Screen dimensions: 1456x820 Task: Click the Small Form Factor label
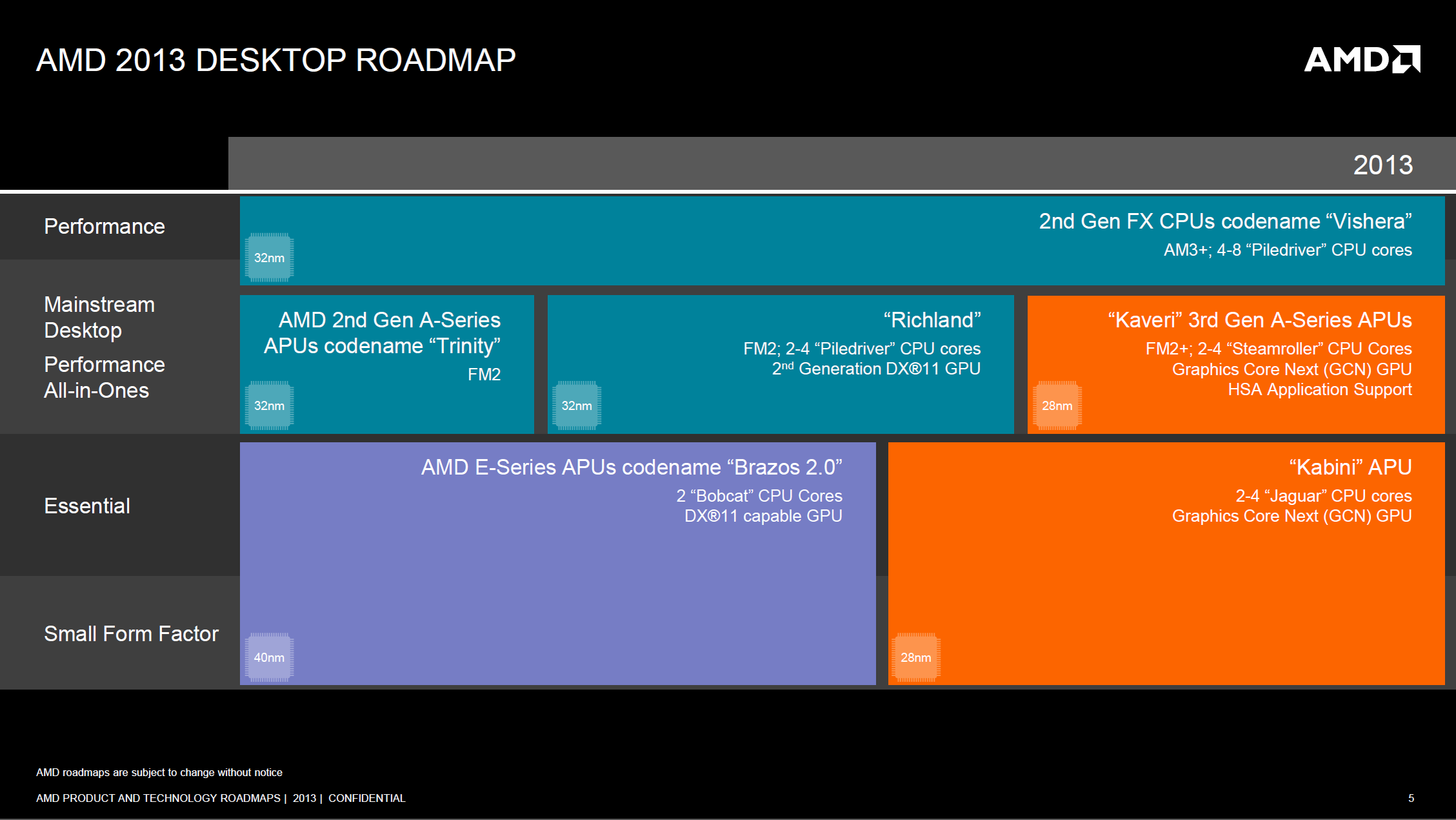[x=131, y=633]
